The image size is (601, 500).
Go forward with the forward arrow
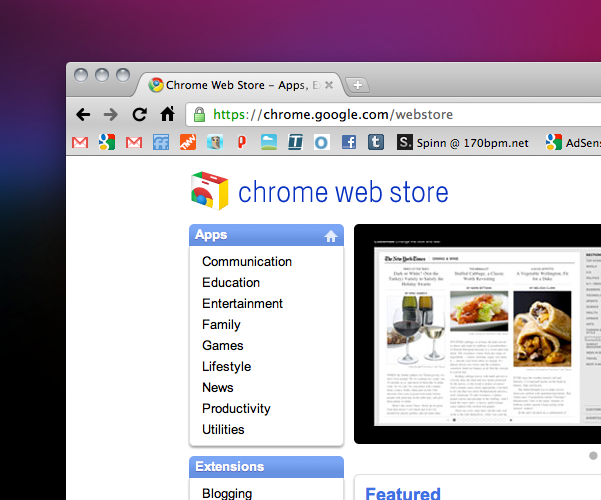tap(111, 115)
